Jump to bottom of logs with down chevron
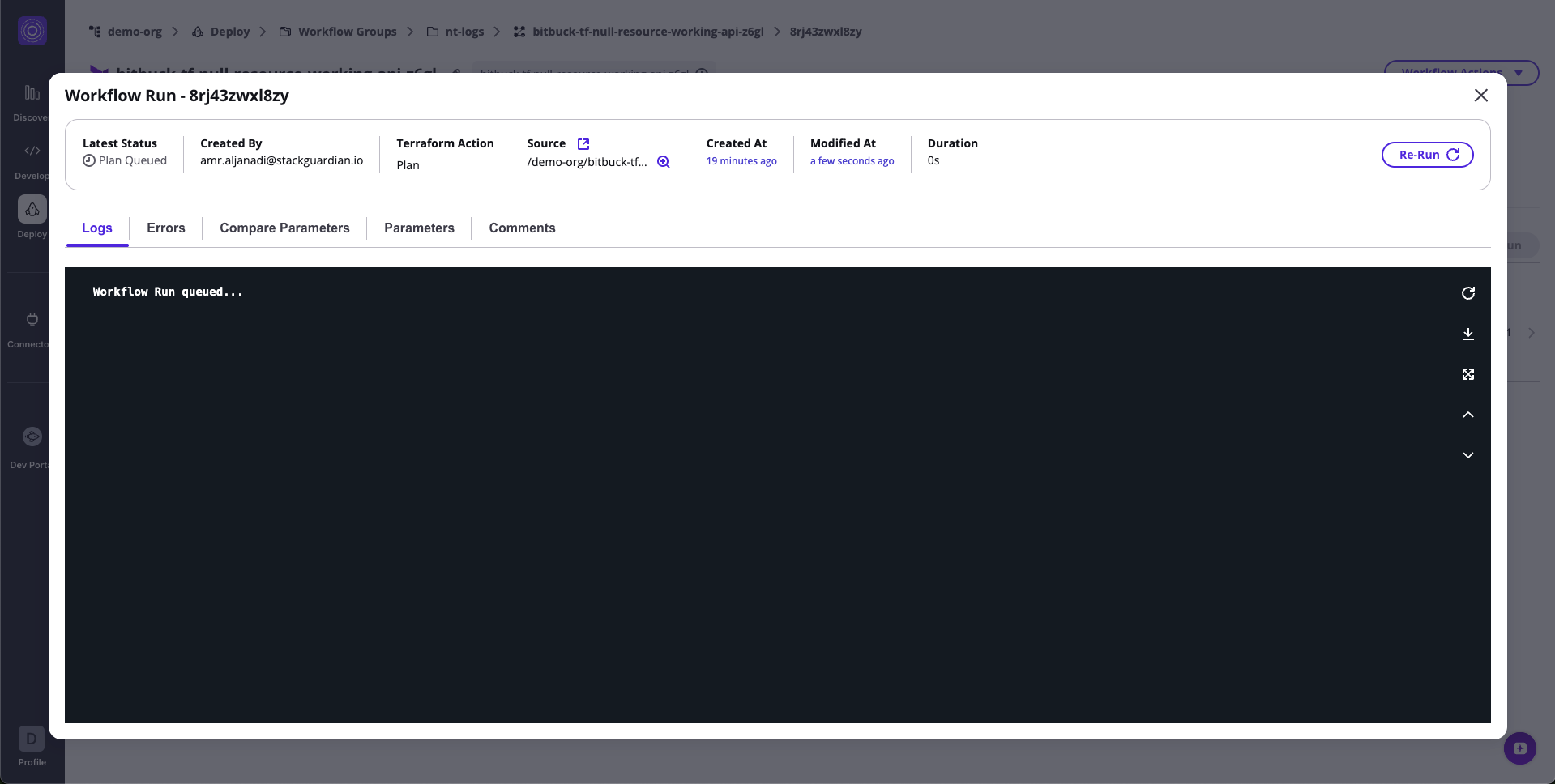 (1468, 455)
